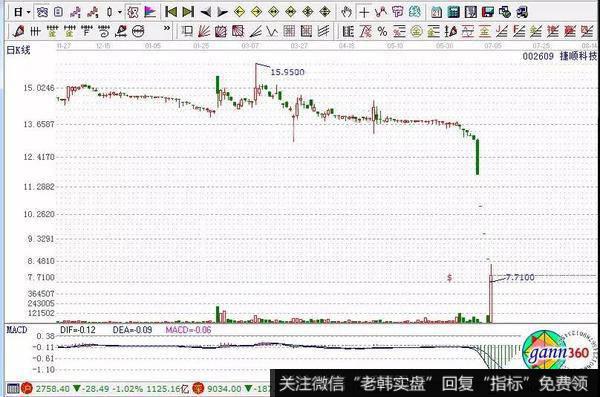
Task: Click yellow diamond with inward horizontal arrows
Action: pos(291,12)
